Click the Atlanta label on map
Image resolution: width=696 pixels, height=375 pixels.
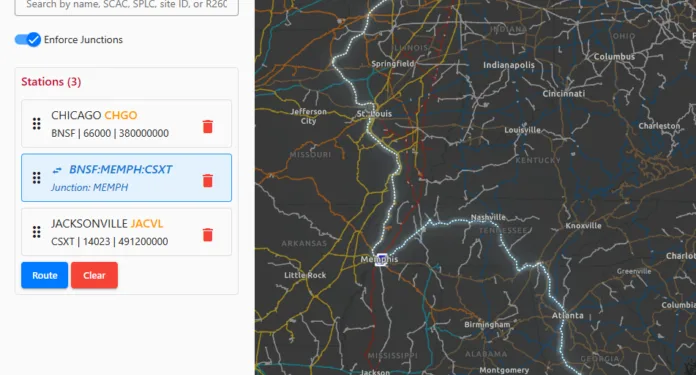tap(567, 316)
